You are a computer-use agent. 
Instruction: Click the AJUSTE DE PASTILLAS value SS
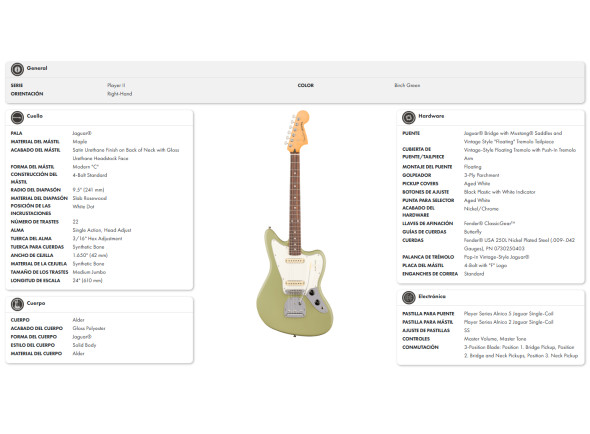(x=467, y=330)
